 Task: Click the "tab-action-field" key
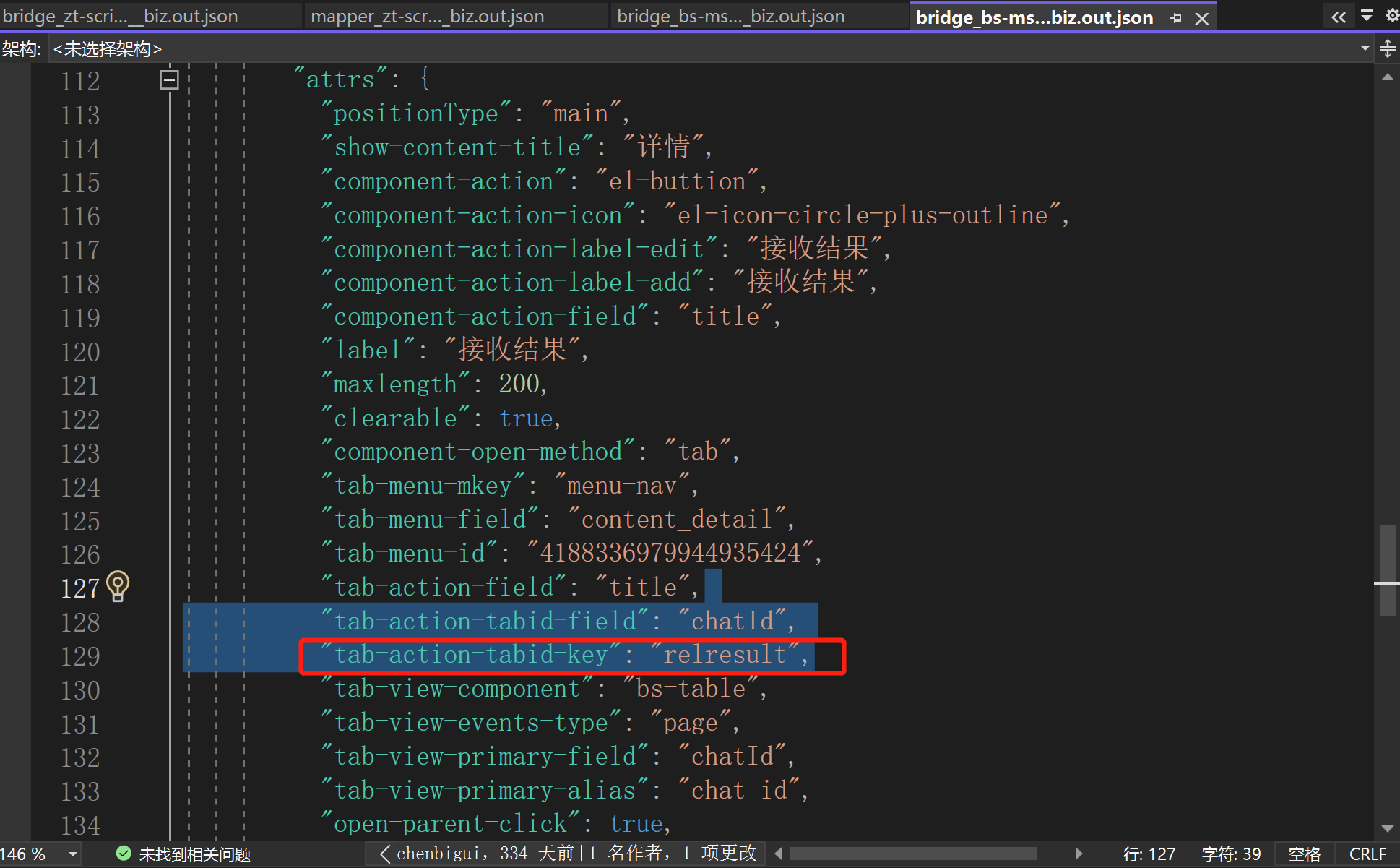click(444, 586)
